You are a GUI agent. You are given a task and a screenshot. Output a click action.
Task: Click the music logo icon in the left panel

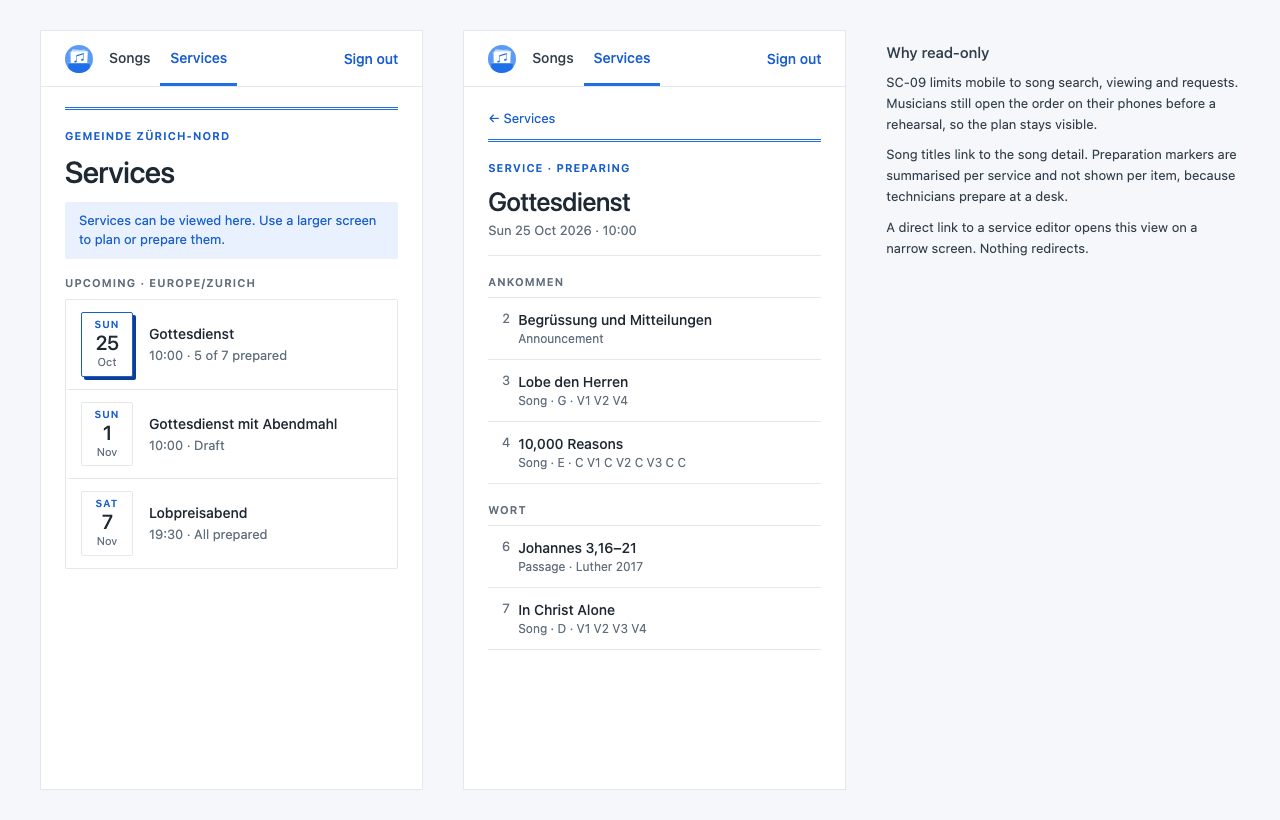[79, 59]
